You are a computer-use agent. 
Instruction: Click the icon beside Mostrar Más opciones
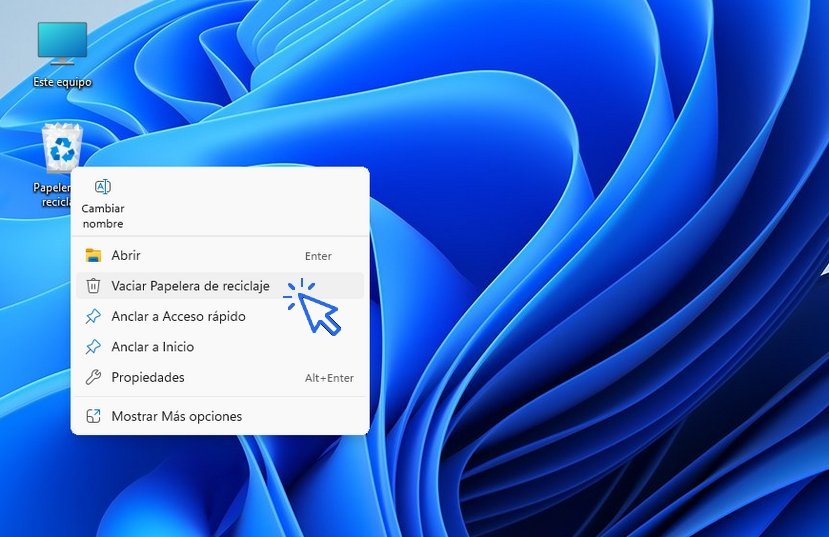(93, 416)
